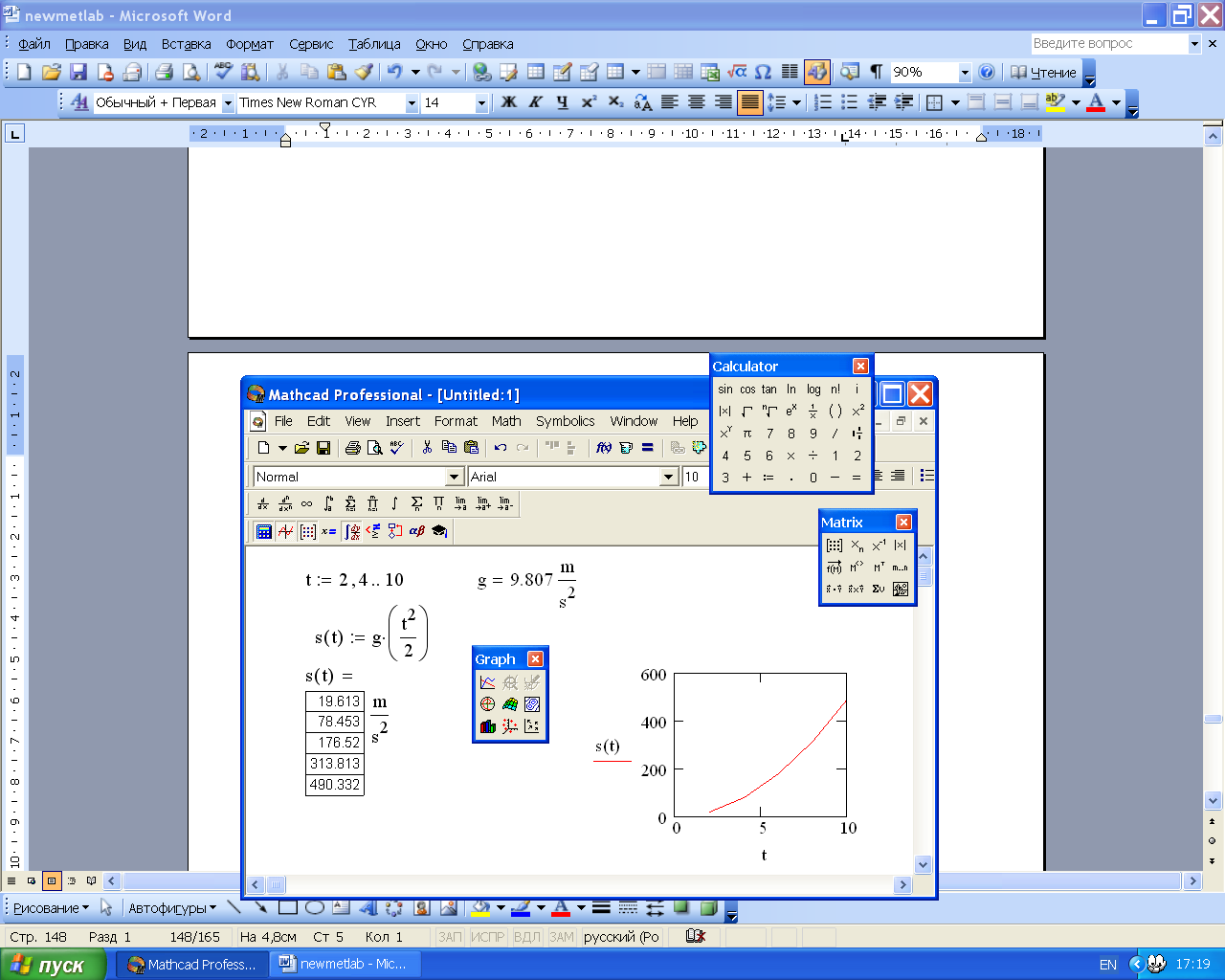Image resolution: width=1225 pixels, height=980 pixels.
Task: Open Mathcad Math menu
Action: click(506, 421)
